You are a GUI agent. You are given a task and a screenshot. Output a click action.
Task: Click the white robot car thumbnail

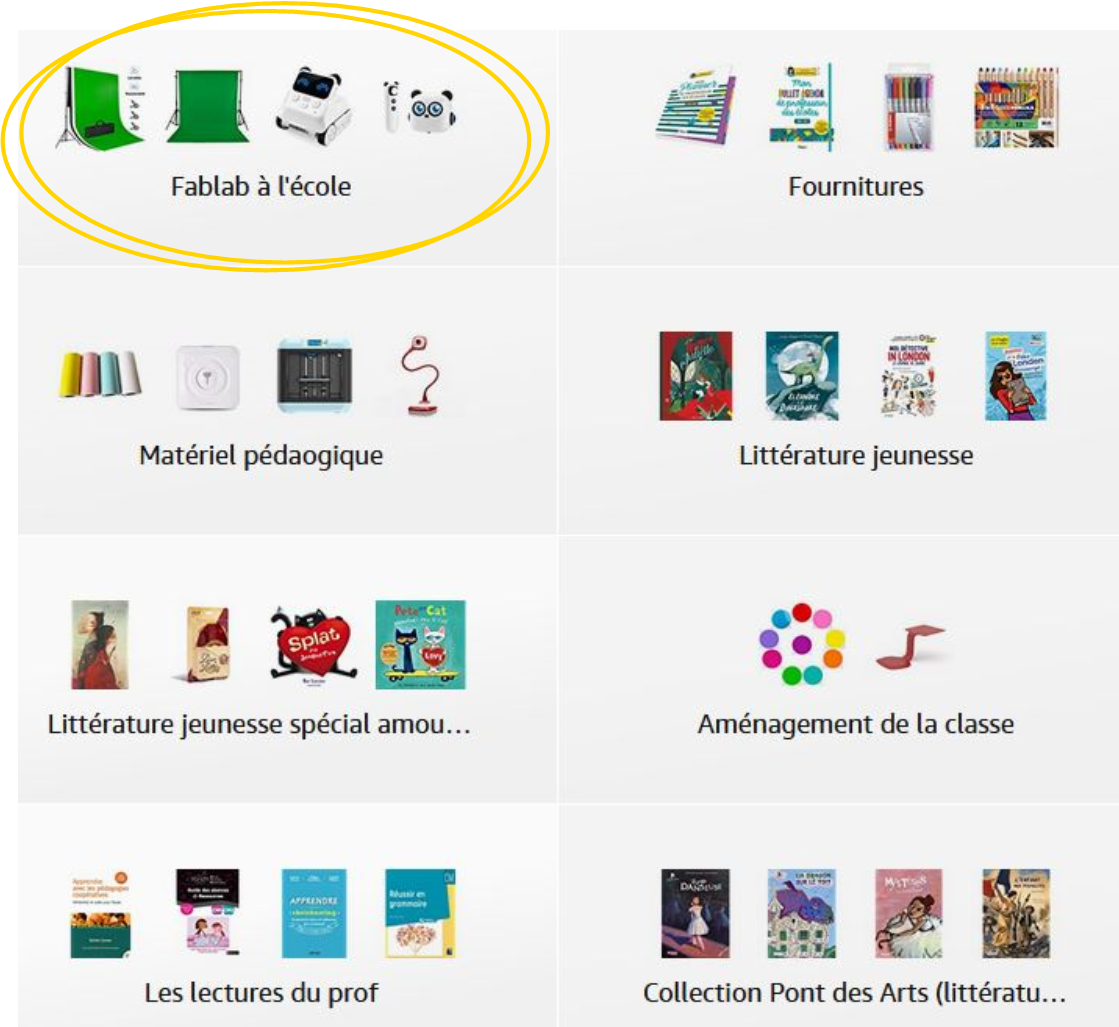(x=313, y=106)
